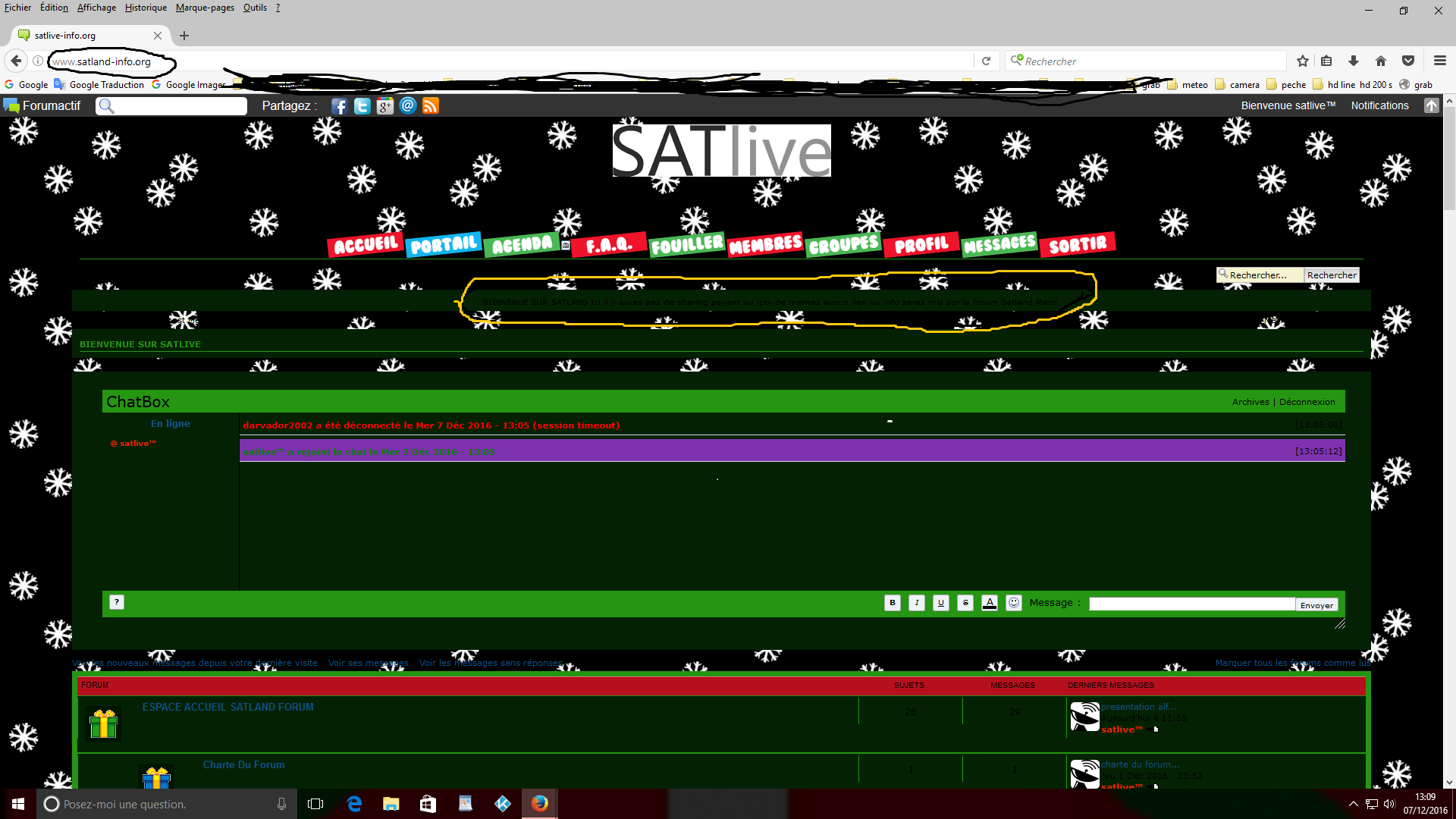
Task: Open the Historique menu
Action: tap(146, 8)
